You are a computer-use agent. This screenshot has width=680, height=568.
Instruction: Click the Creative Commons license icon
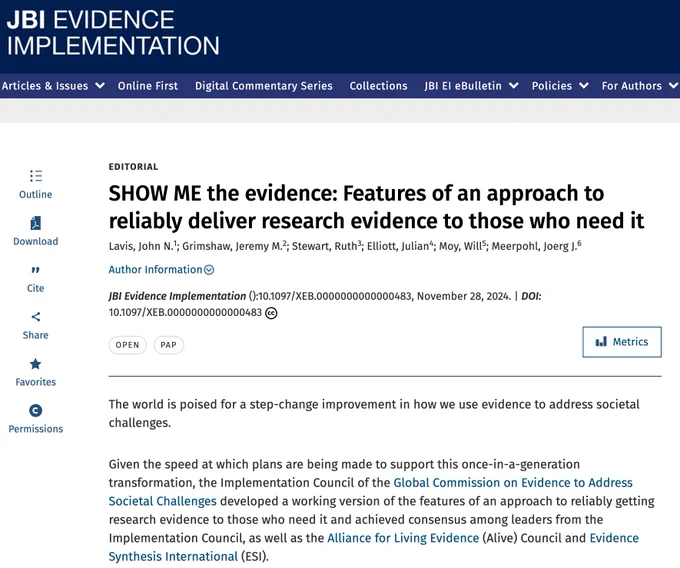(x=271, y=313)
